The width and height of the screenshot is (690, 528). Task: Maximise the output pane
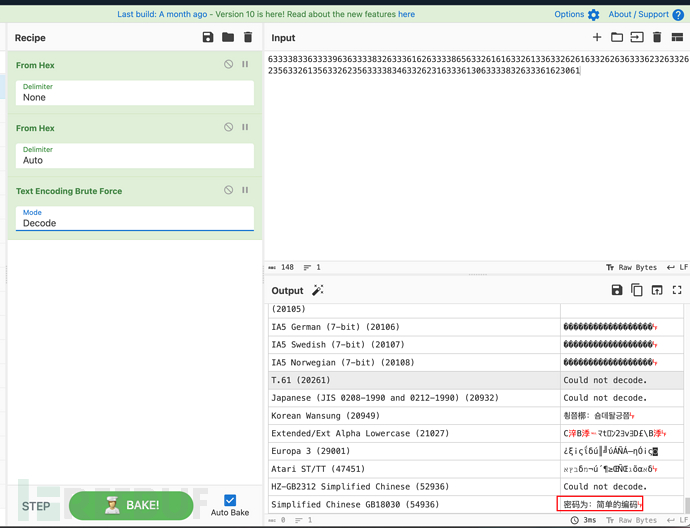click(677, 290)
